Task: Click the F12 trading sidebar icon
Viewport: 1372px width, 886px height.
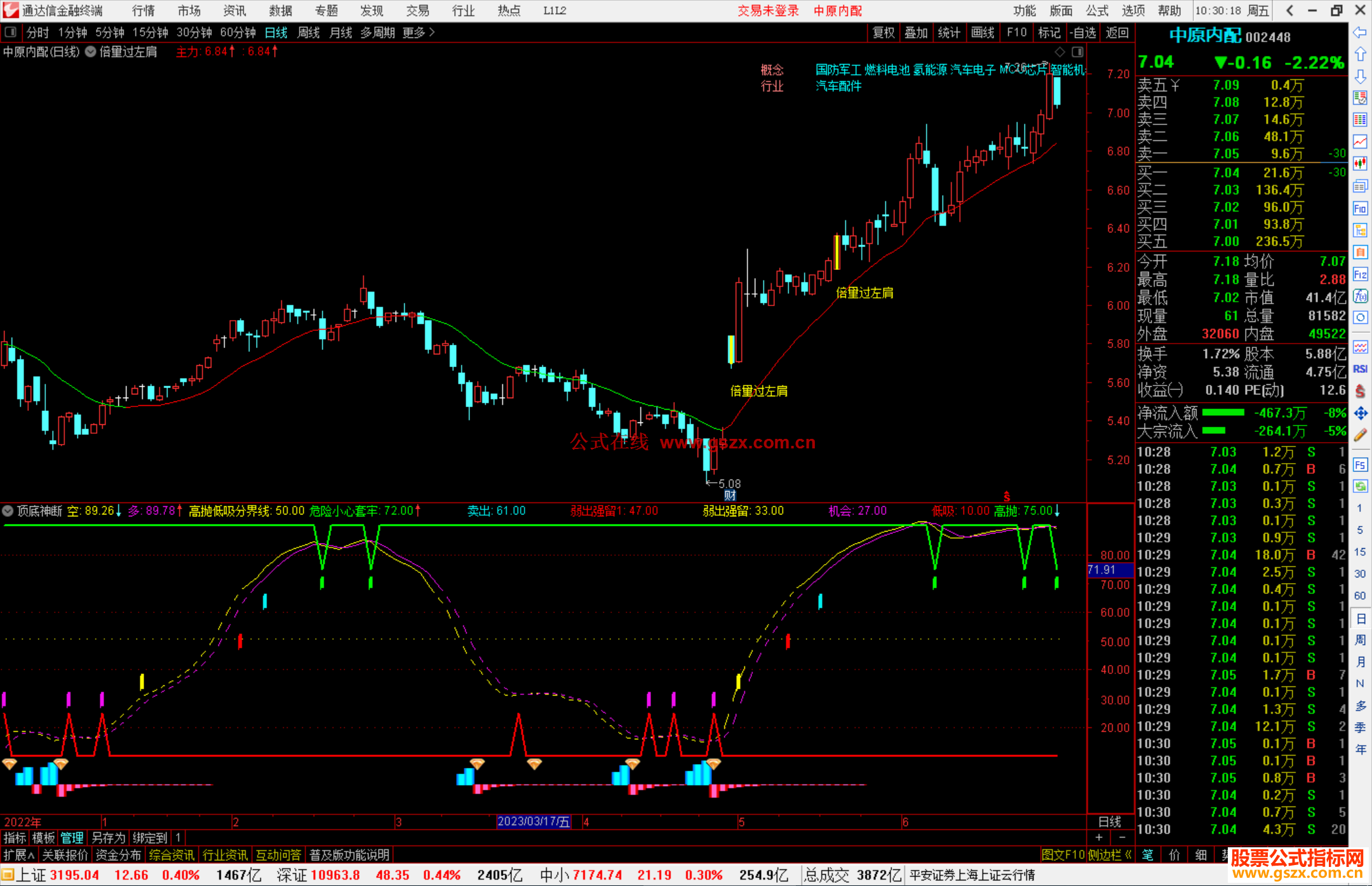Action: [1360, 274]
